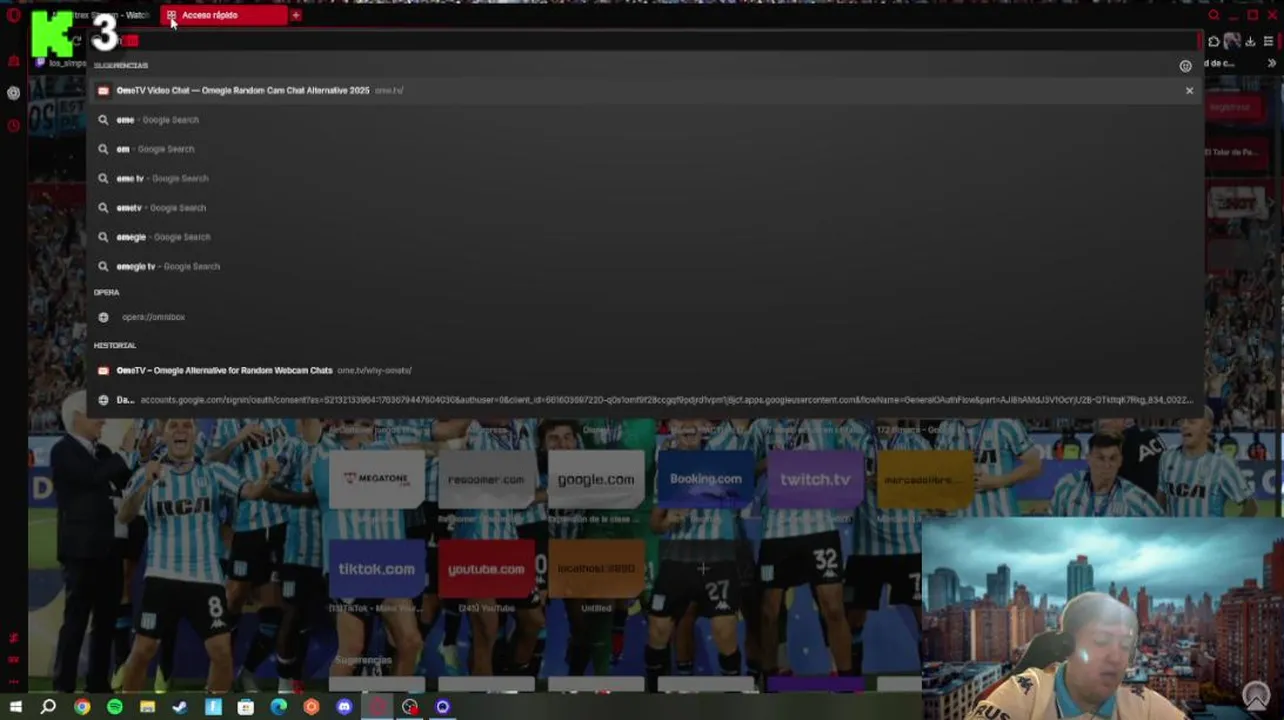
Task: Open the tiktok.com speed dial tile
Action: tap(376, 568)
